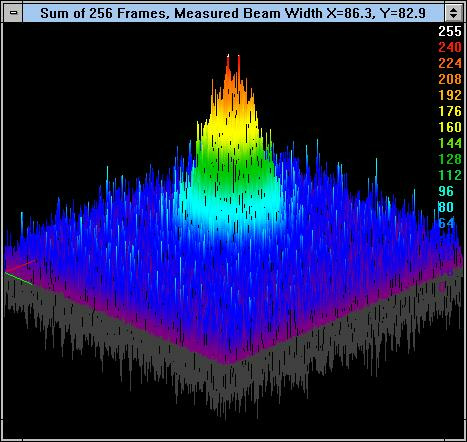
Task: Select the orange 208 legend value
Action: [x=450, y=79]
